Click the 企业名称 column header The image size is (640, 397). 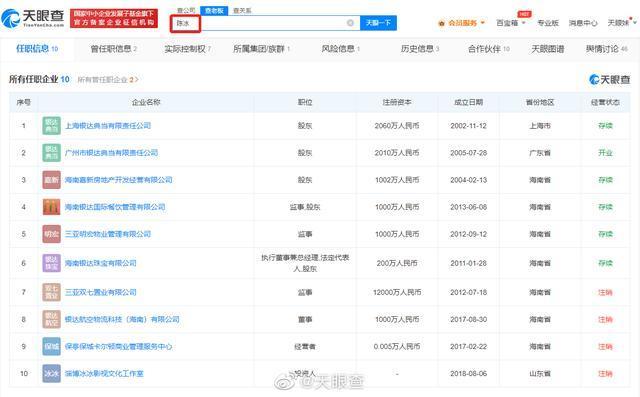146,102
